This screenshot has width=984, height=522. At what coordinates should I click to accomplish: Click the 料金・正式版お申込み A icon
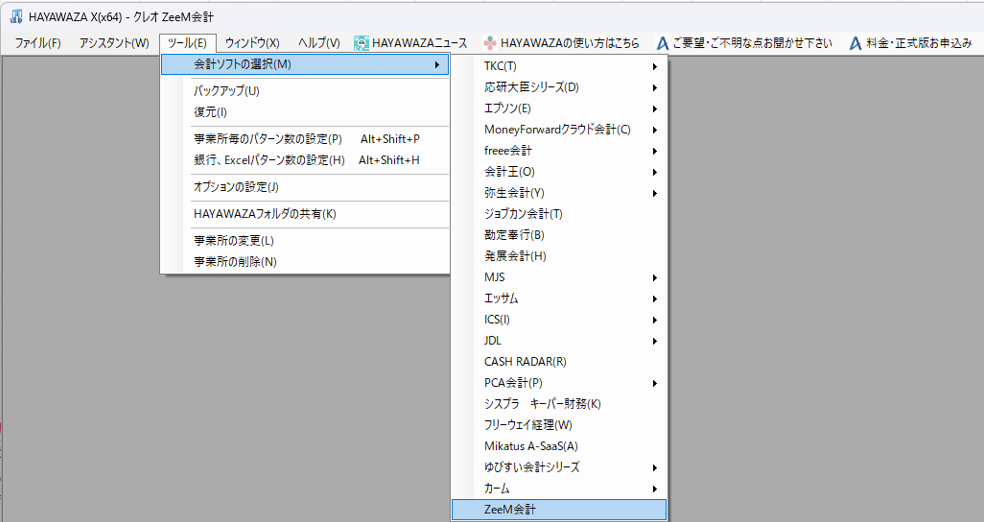pos(855,43)
